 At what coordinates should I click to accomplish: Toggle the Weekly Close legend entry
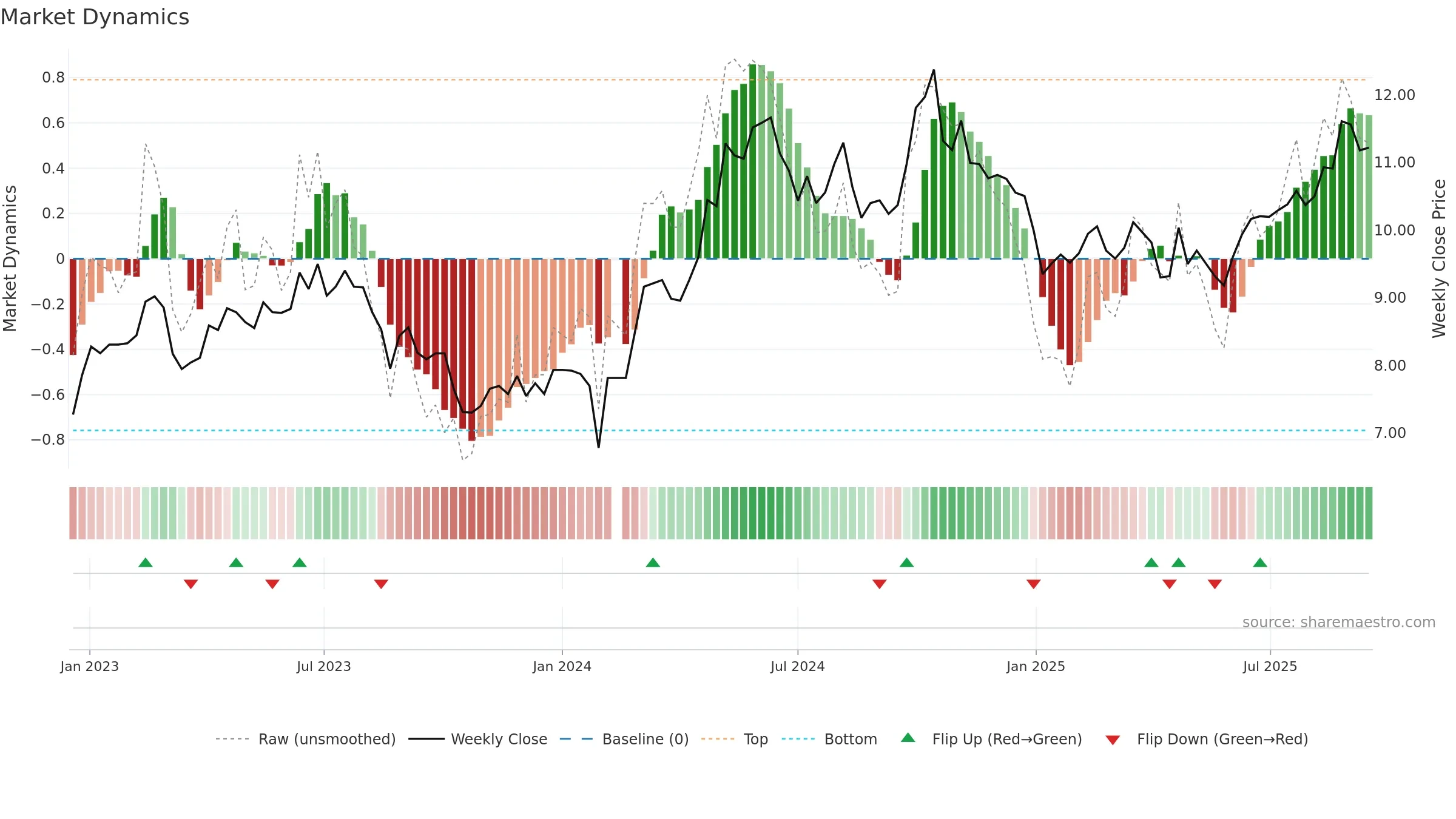478,739
